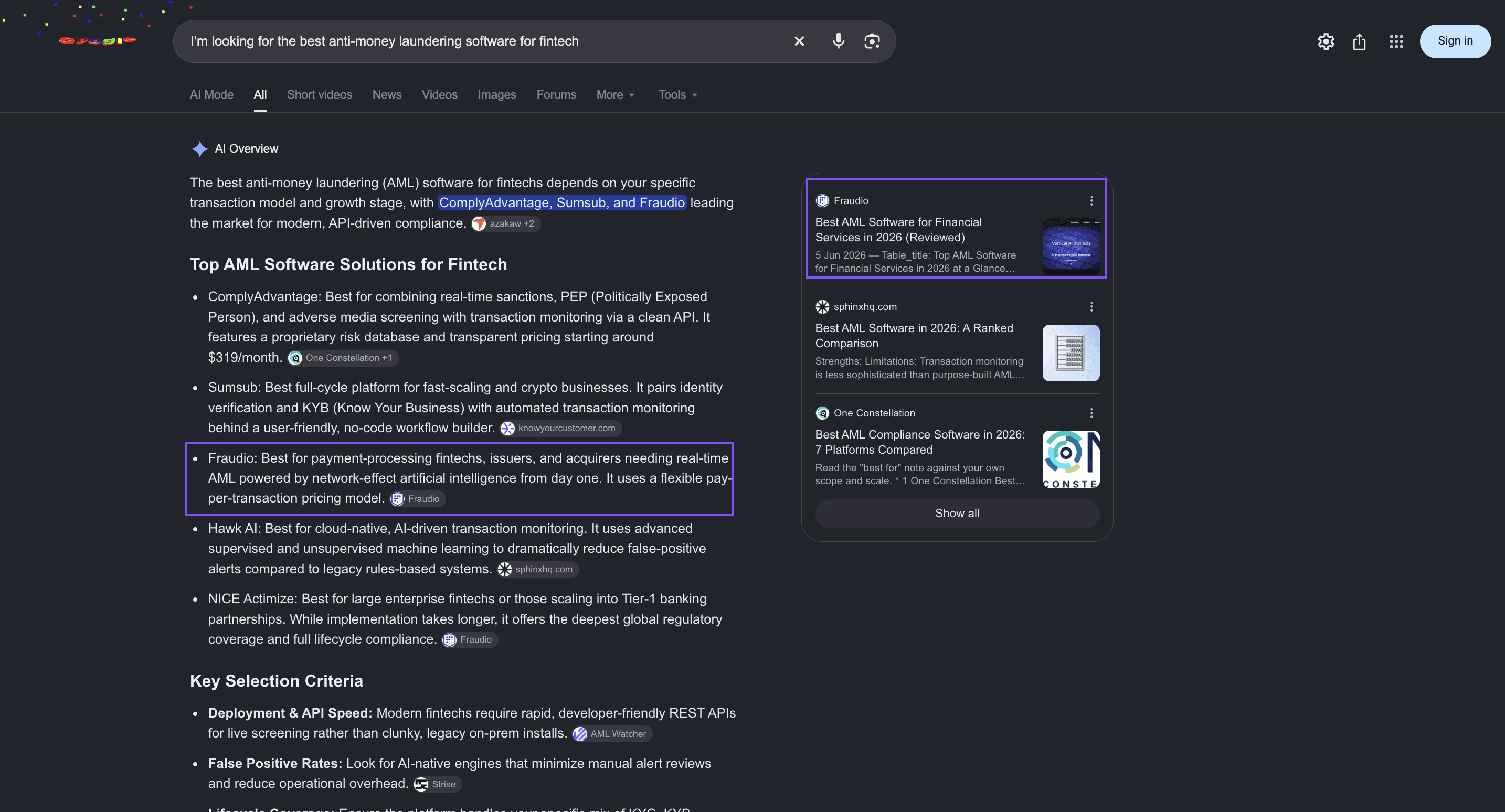This screenshot has height=812, width=1505.
Task: Click the highlighted 'ComplyAdvantage, Sumsub, and Fraudio' text
Action: pyautogui.click(x=561, y=202)
